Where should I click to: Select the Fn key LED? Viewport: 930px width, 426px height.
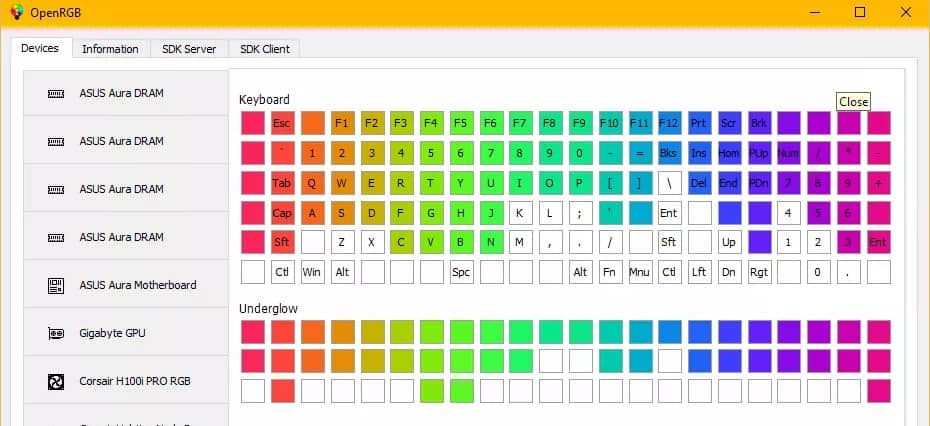point(610,272)
